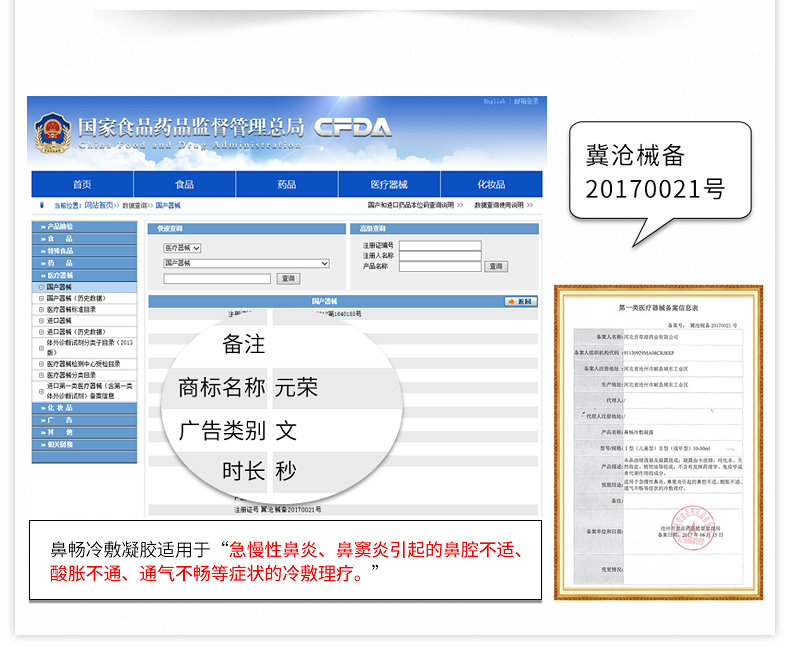This screenshot has height=647, width=790.
Task: Expand the 特殊食品 sidebar section
Action: [x=84, y=250]
